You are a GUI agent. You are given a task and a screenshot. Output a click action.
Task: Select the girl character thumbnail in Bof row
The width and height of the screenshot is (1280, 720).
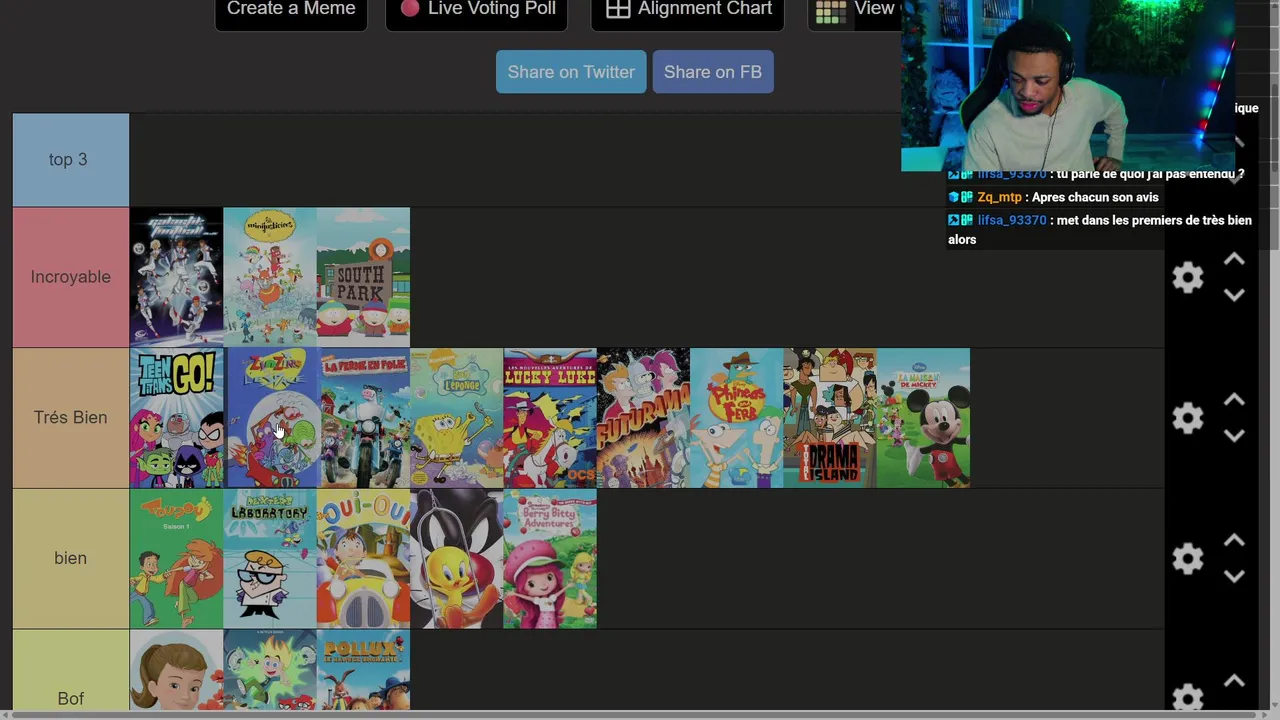176,671
